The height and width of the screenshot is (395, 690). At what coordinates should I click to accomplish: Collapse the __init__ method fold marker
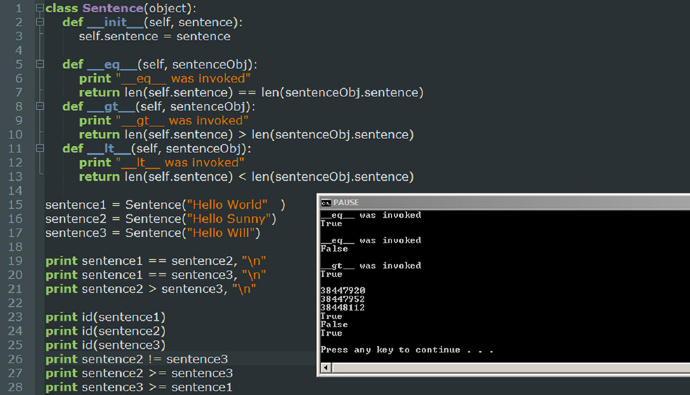[x=40, y=22]
